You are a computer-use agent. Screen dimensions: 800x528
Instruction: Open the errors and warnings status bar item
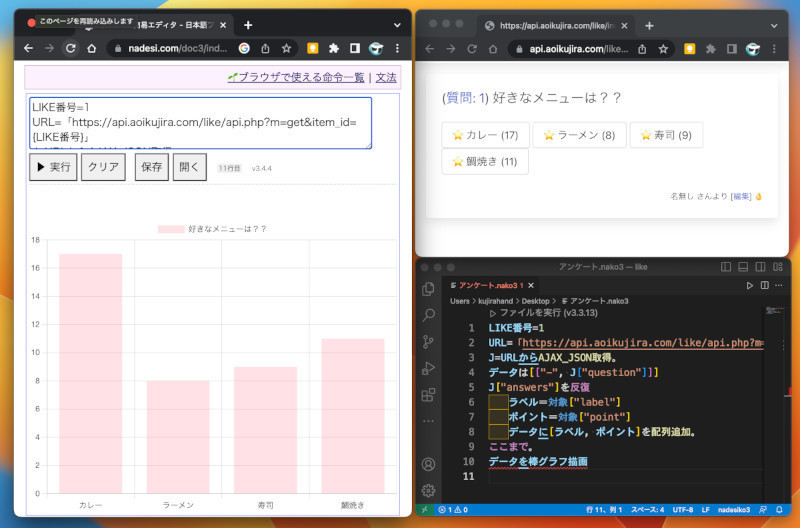453,510
